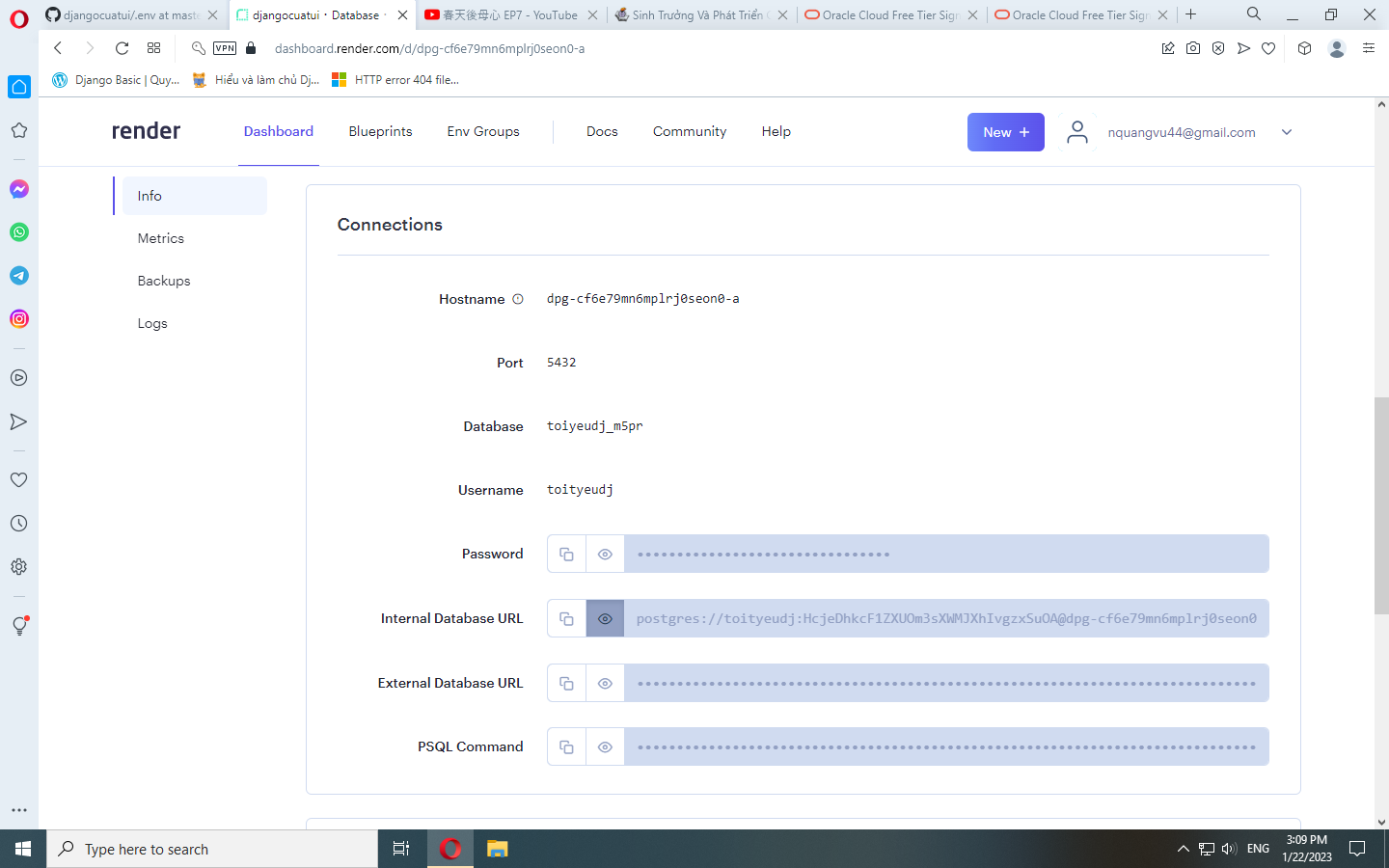Viewport: 1389px width, 868px height.
Task: Expand the account dropdown chevron
Action: (x=1287, y=132)
